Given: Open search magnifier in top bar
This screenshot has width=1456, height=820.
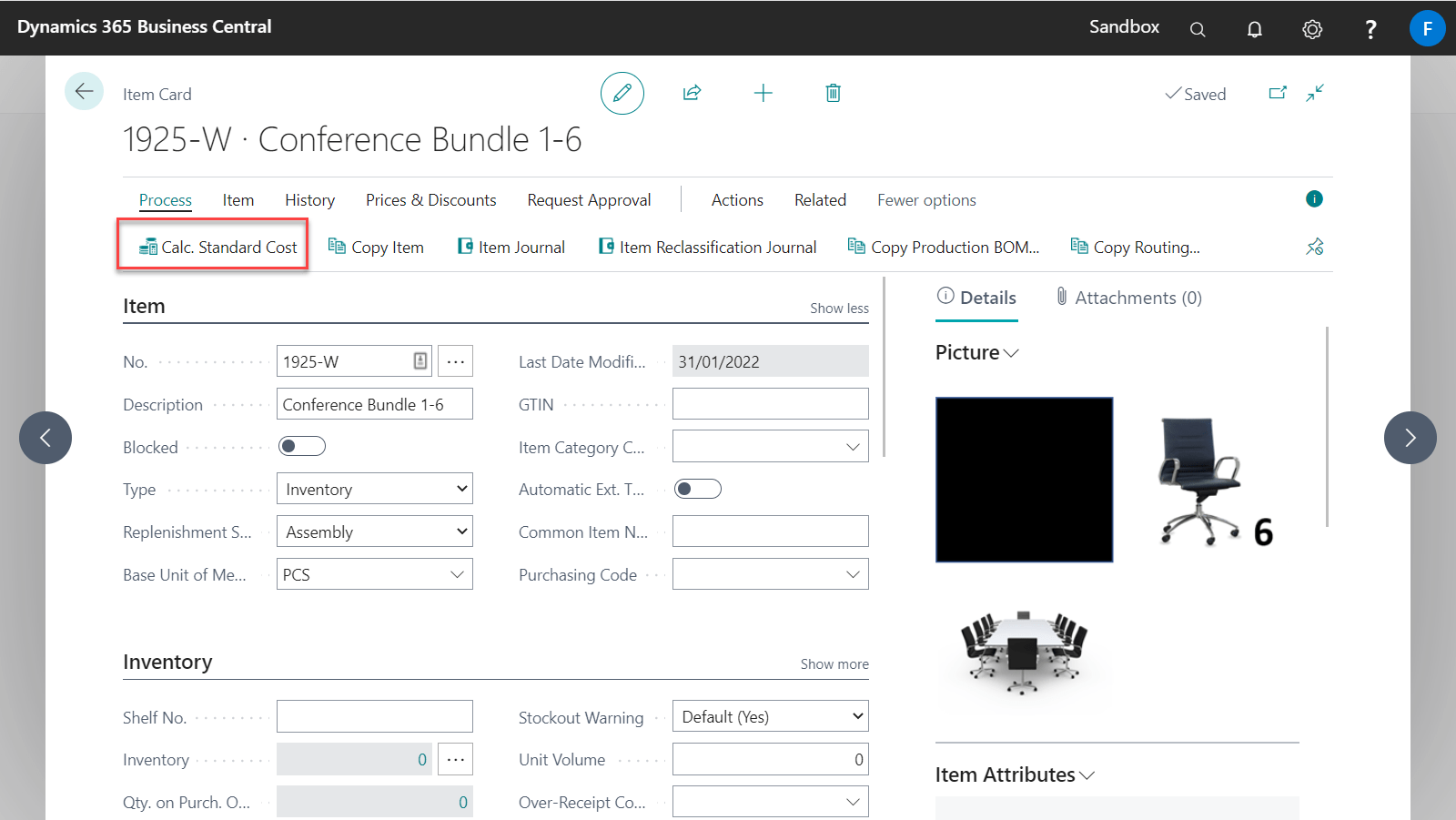Looking at the screenshot, I should pos(1198,29).
